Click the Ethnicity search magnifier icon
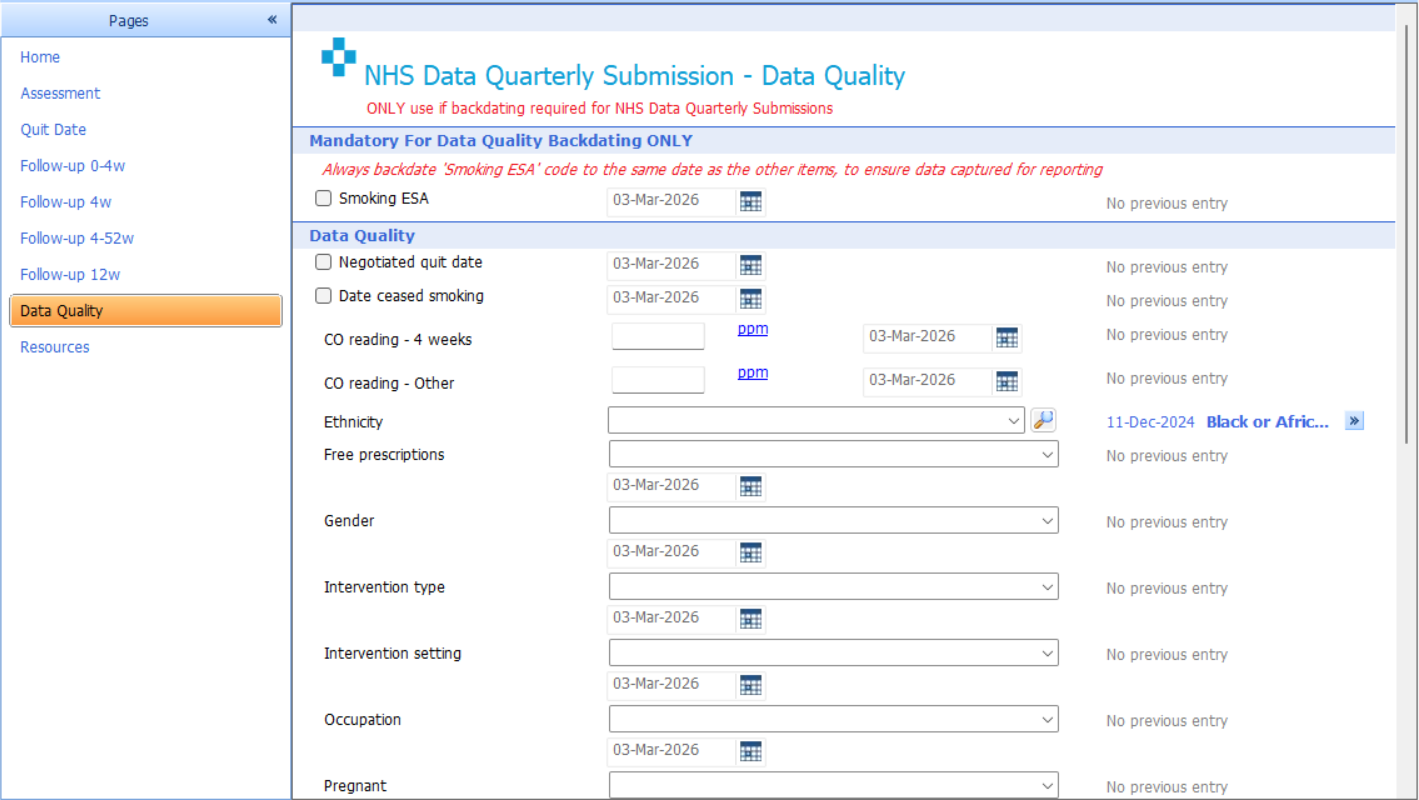This screenshot has width=1419, height=800. (1044, 421)
